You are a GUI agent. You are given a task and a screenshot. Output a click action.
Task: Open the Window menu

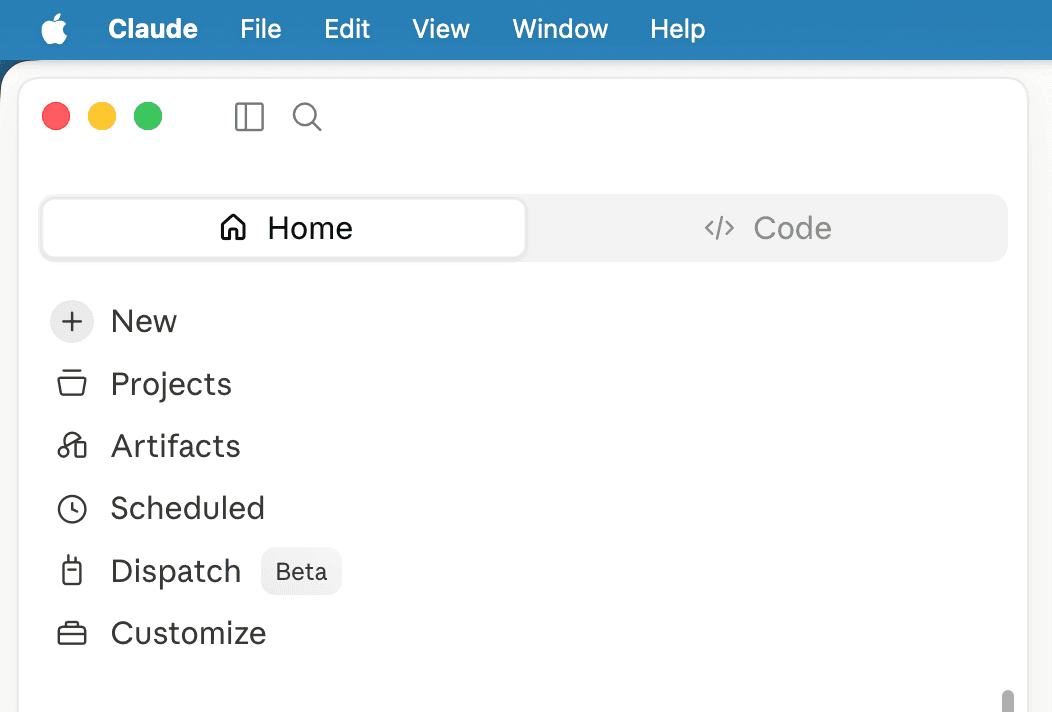tap(560, 29)
